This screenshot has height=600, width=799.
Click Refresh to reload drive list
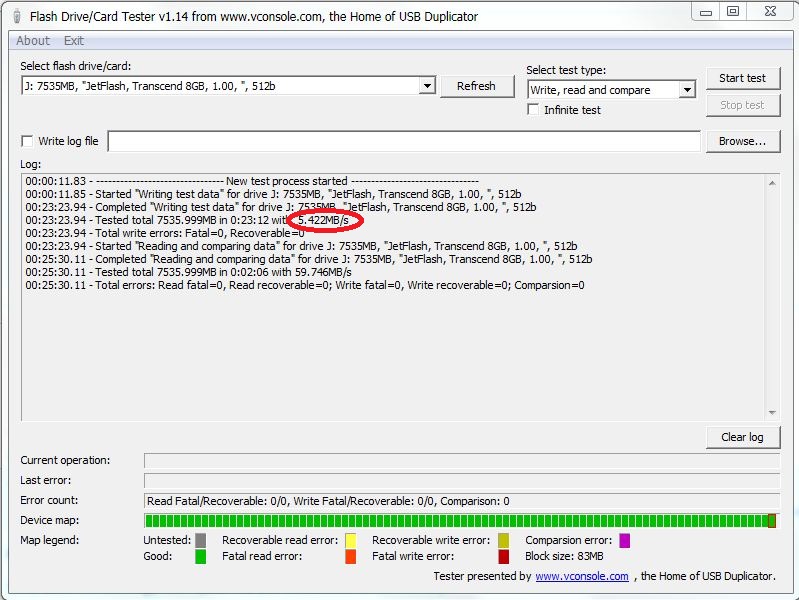[x=476, y=86]
